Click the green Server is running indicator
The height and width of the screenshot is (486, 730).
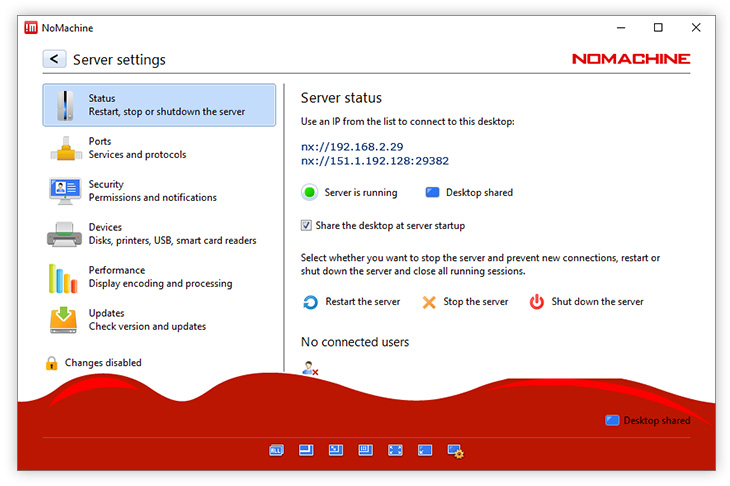coord(309,193)
